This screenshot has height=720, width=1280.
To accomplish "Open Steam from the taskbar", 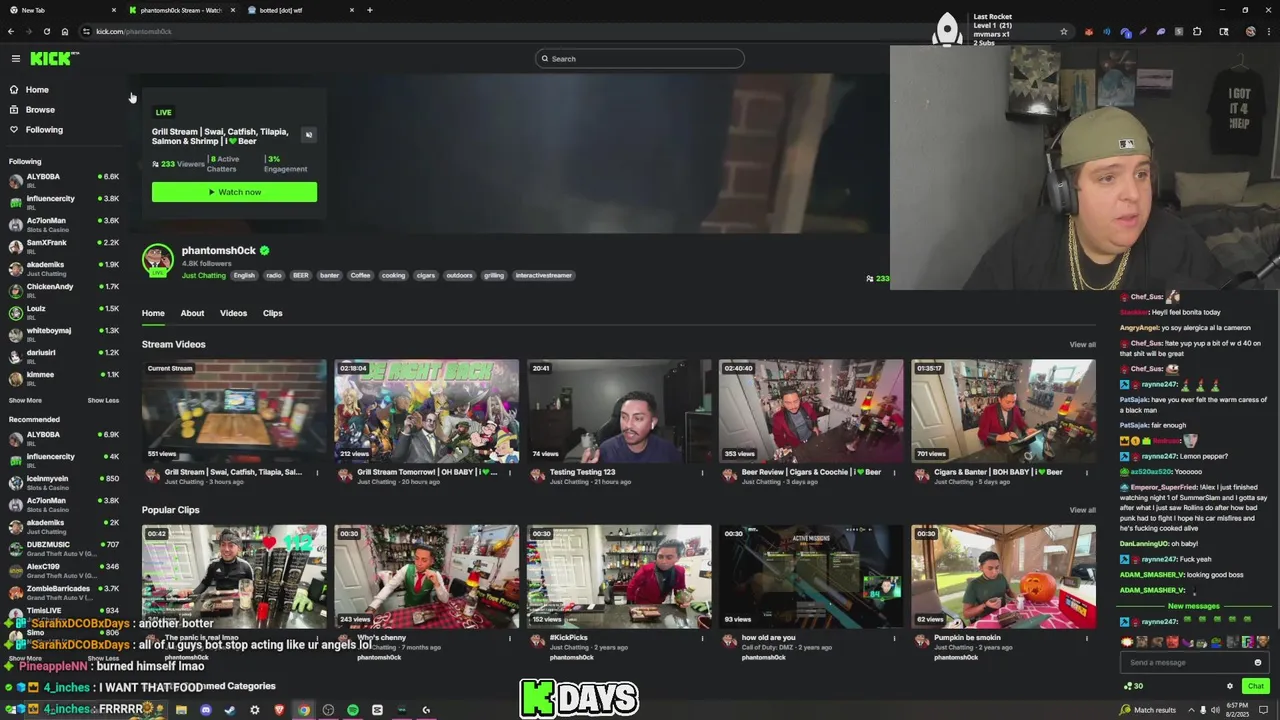I will pos(230,710).
